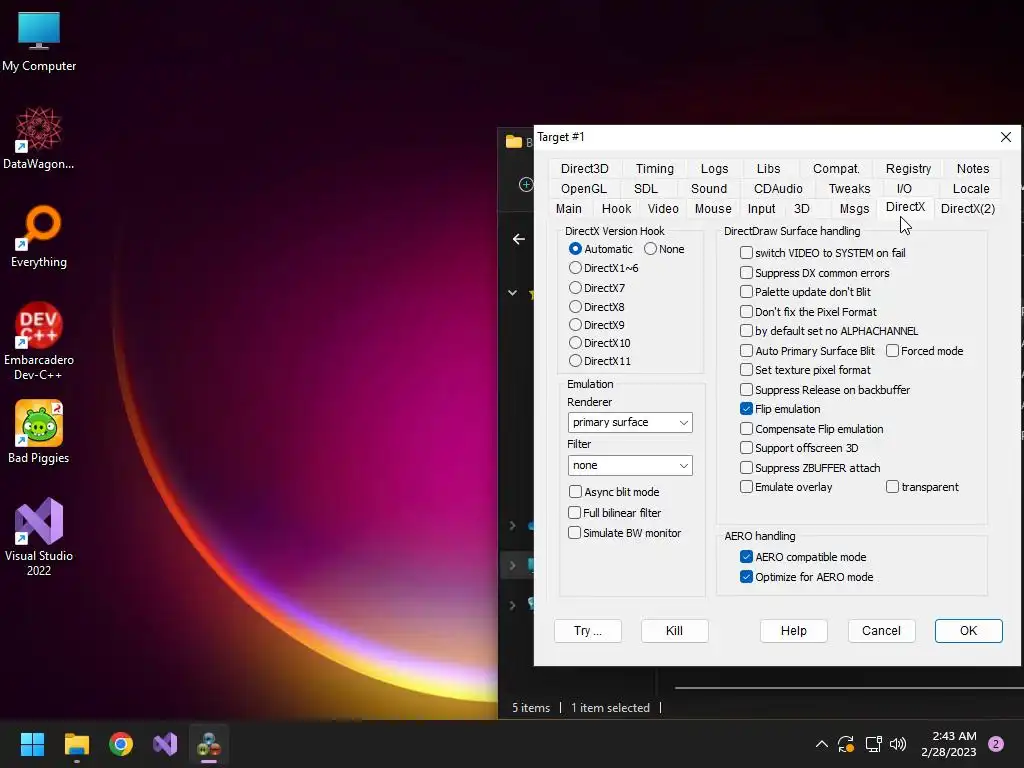
Task: Choose the DirectX10 radio option
Action: (600, 343)
